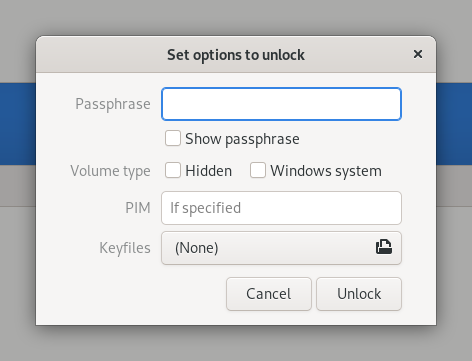This screenshot has height=361, width=472.
Task: Click the "(None)" text in Keyfiles
Action: tap(197, 248)
